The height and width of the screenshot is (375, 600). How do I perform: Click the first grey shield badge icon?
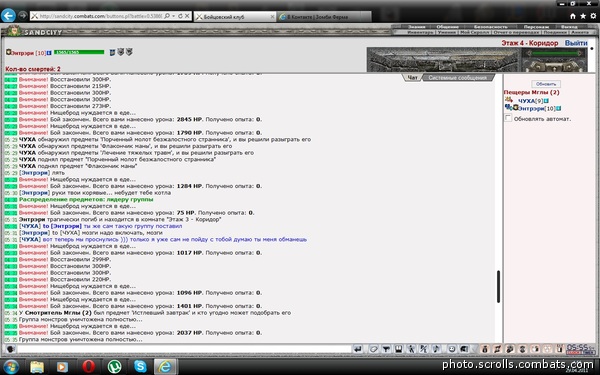tap(121, 52)
